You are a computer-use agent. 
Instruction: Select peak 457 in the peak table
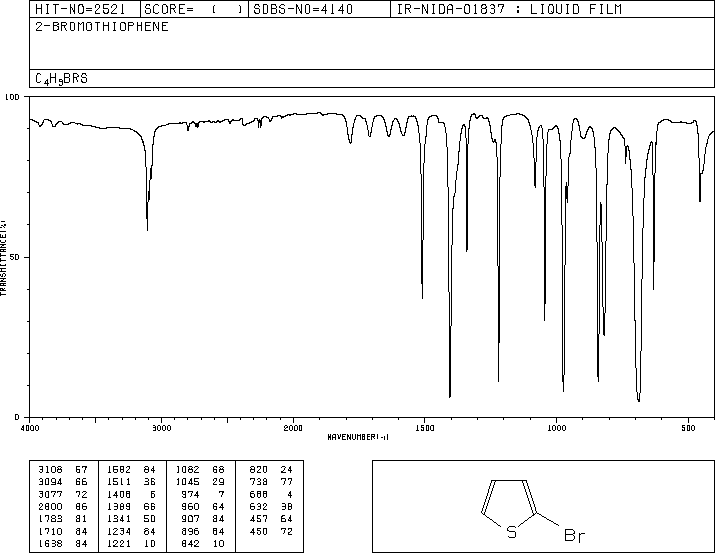tap(271, 519)
